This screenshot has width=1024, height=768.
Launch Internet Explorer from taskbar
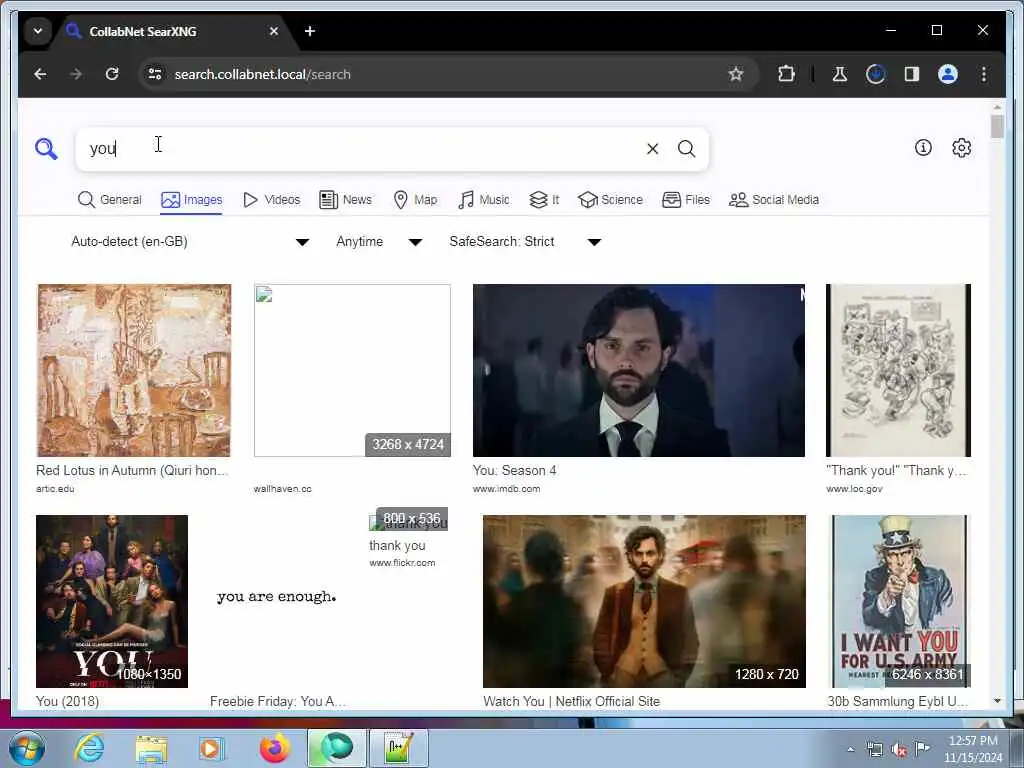tap(89, 748)
